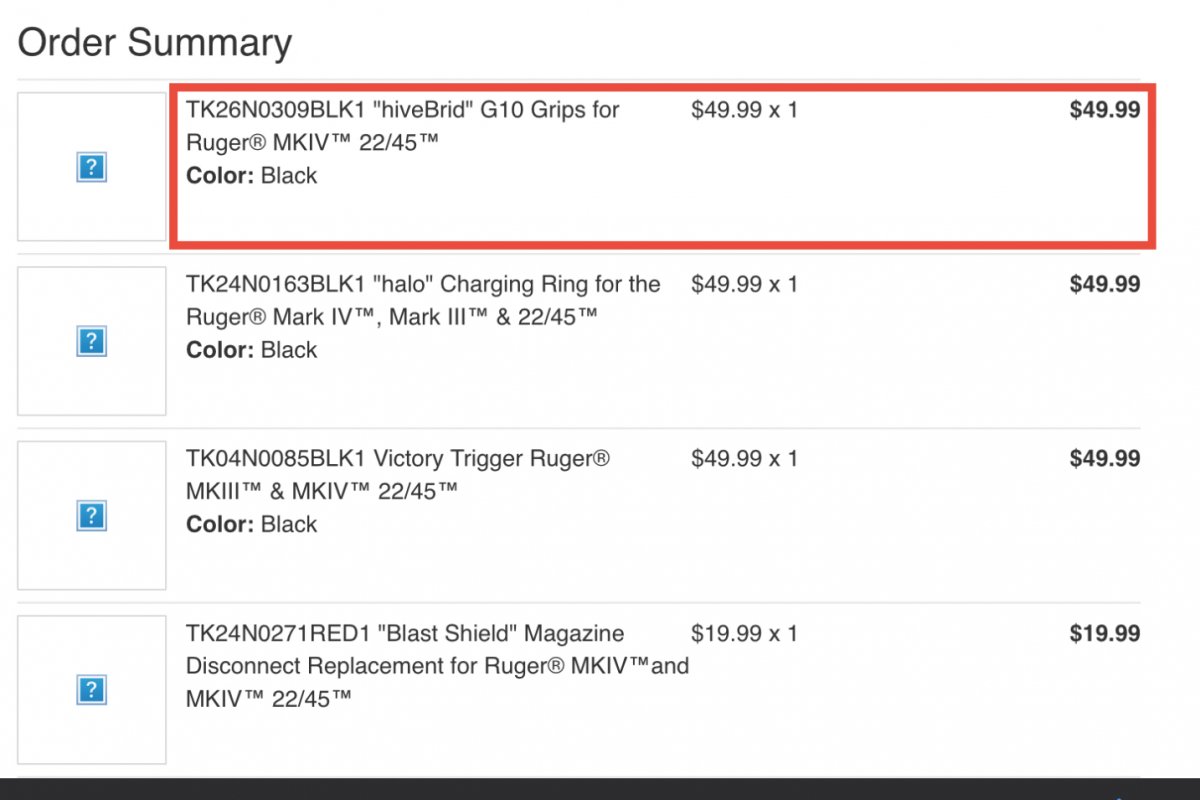
Task: Open the Victory Trigger Ruger product title
Action: pos(398,475)
